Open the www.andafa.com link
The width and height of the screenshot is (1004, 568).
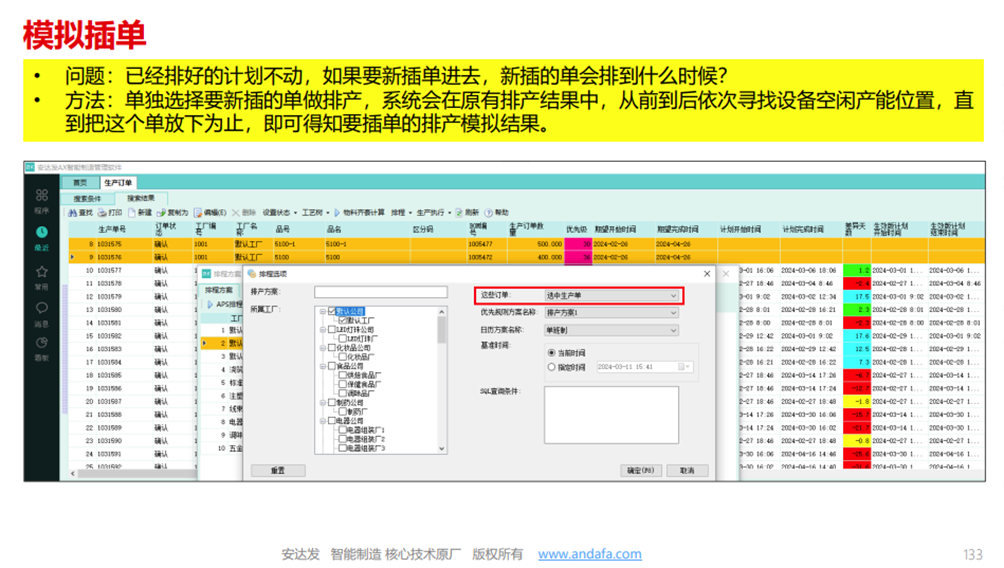coord(590,554)
